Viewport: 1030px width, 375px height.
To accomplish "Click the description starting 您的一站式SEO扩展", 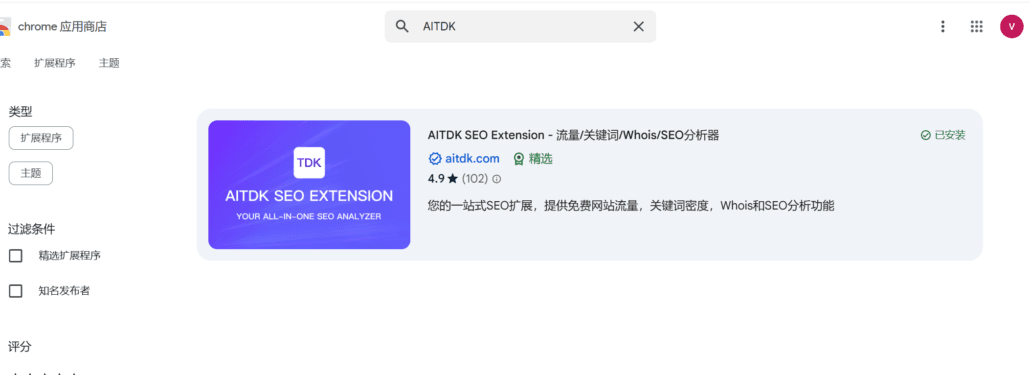I will [x=631, y=206].
